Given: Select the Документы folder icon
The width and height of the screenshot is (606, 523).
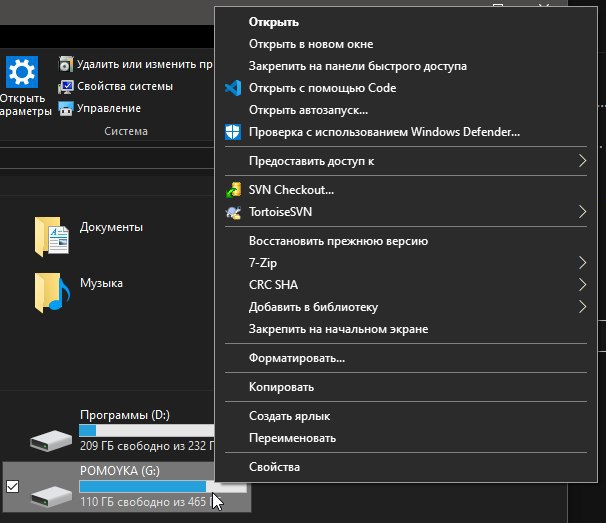Looking at the screenshot, I should pos(52,236).
